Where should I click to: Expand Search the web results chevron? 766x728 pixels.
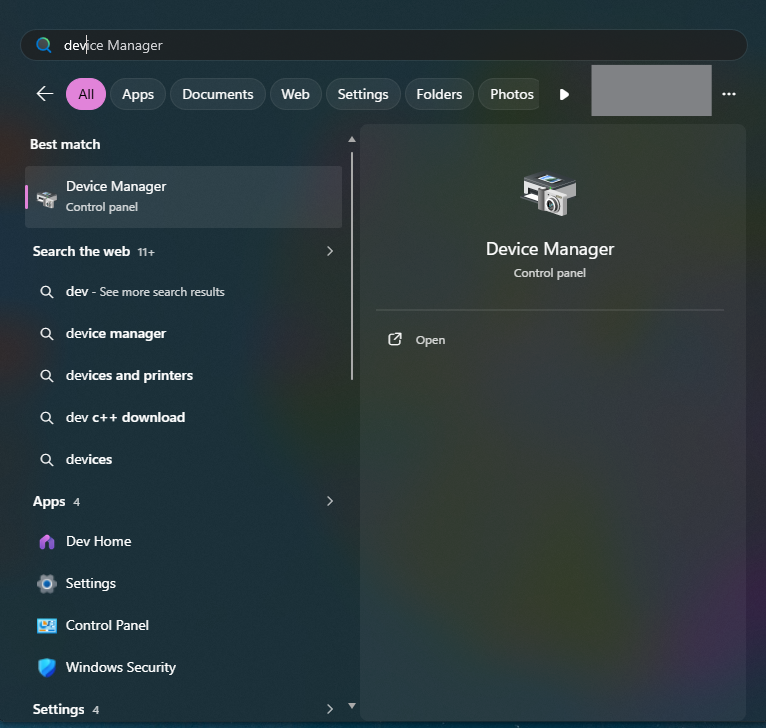pos(330,251)
